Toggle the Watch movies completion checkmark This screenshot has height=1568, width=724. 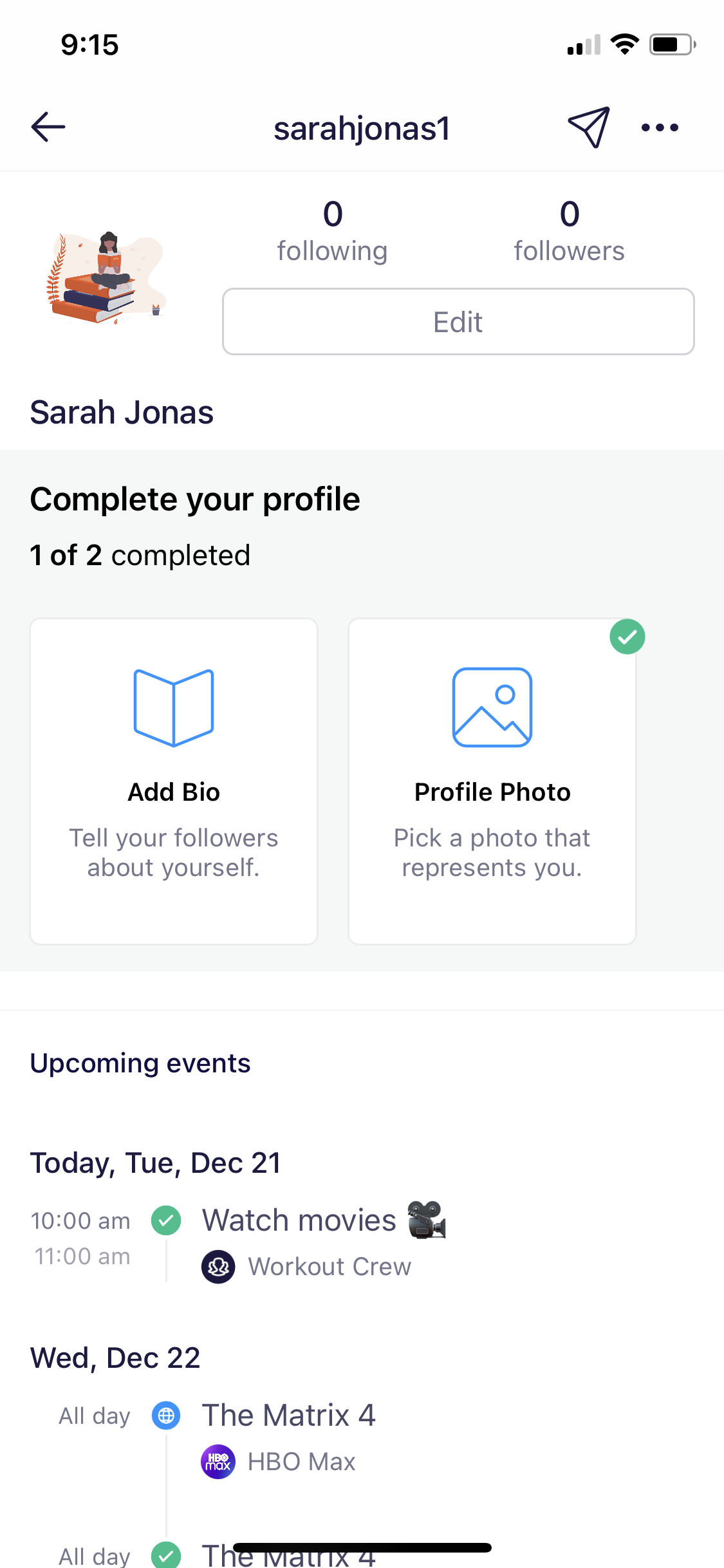(165, 1220)
